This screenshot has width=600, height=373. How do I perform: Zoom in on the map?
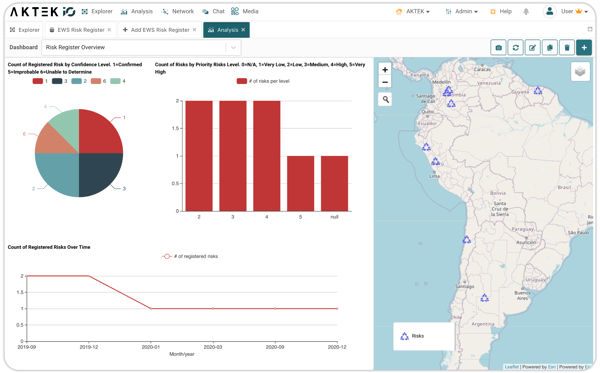point(385,70)
